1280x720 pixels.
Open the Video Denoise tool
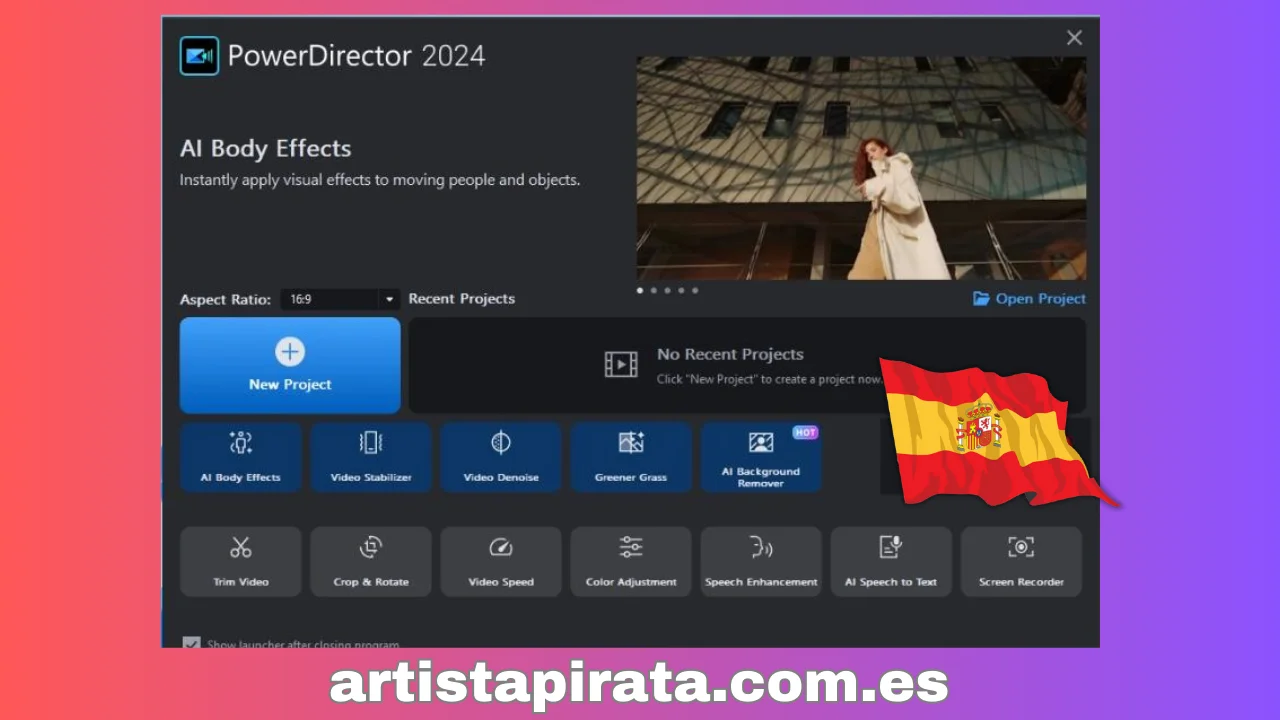tap(501, 457)
